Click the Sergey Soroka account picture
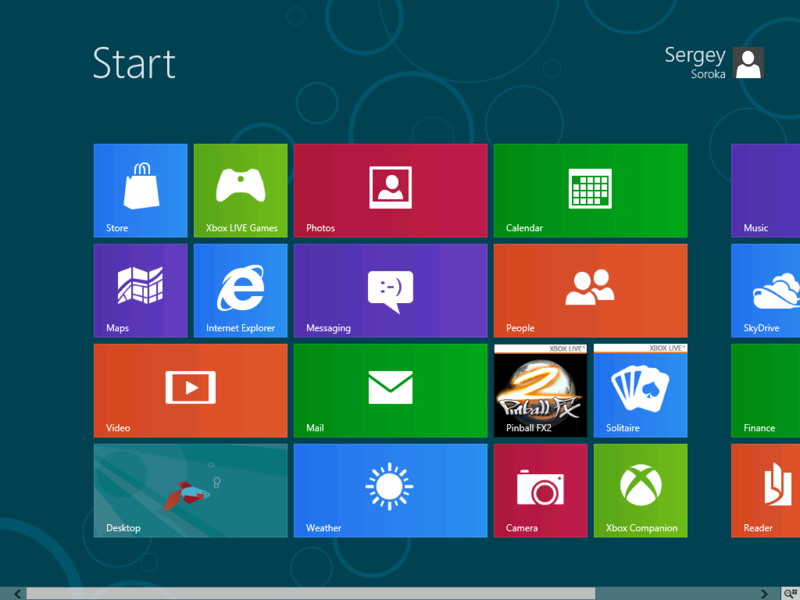 tap(748, 63)
